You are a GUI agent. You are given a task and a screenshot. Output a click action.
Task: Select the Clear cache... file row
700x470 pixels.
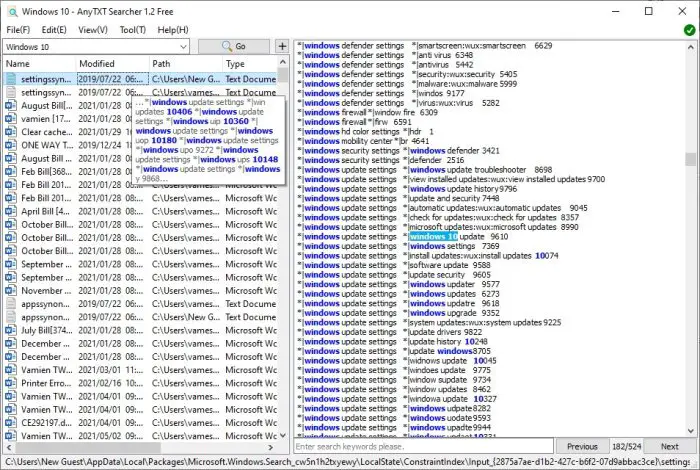point(141,132)
